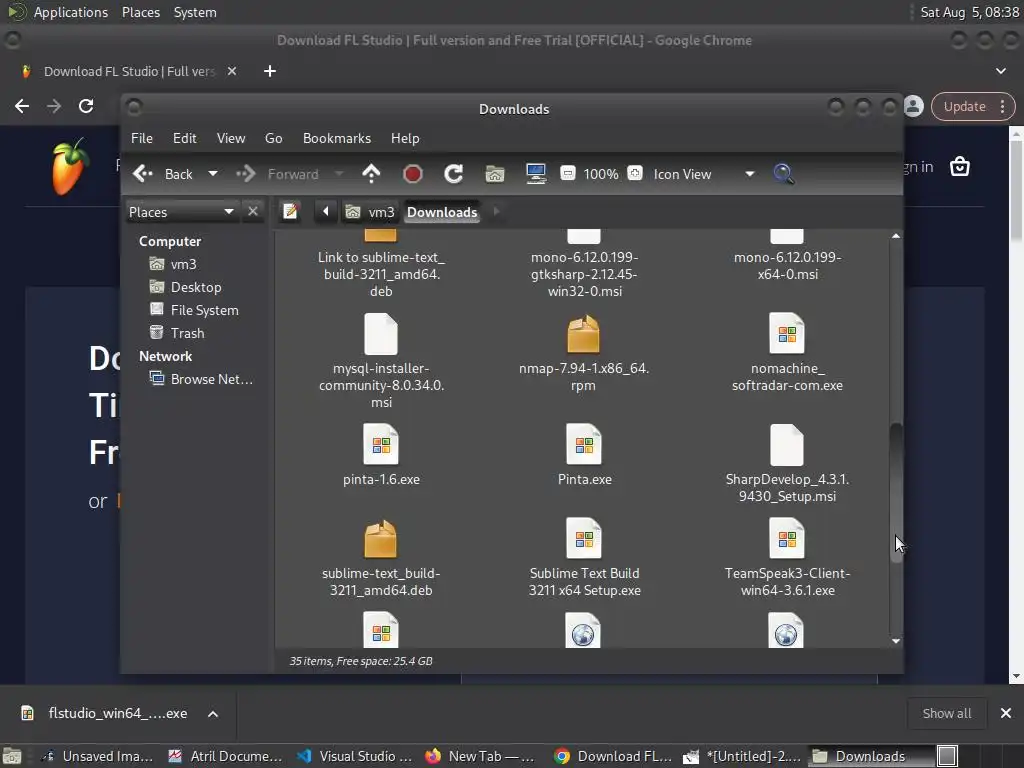The image size is (1024, 768).
Task: Click Link to sublime-text deb file name
Action: 381,274
